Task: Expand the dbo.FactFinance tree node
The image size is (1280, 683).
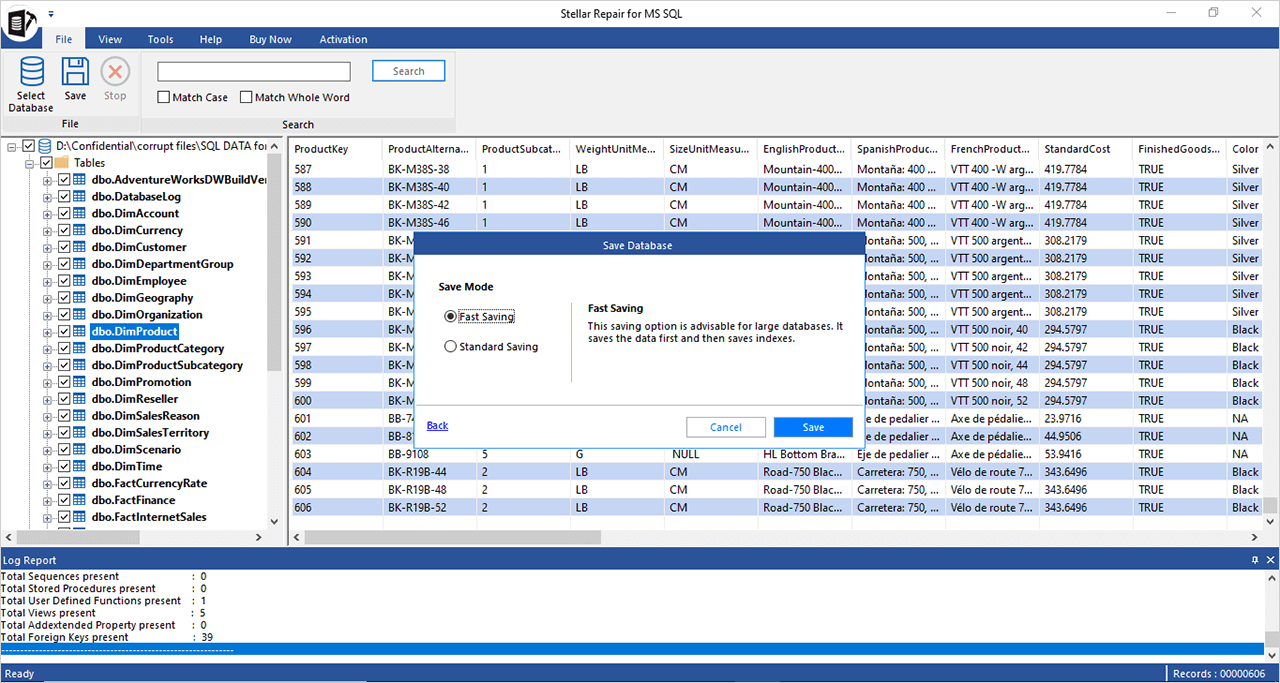Action: click(x=47, y=500)
